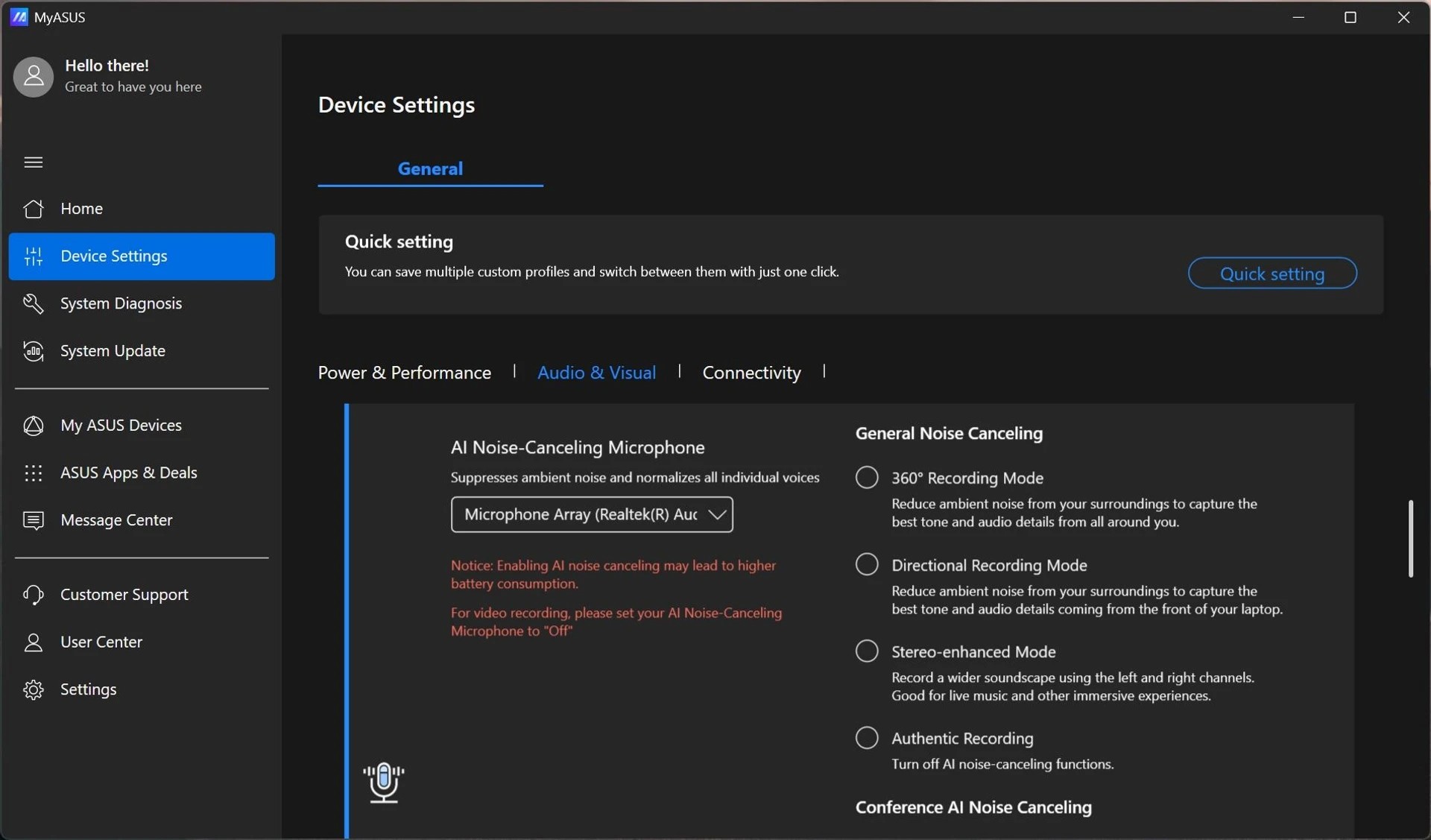Click the hamburger menu icon

tap(34, 162)
